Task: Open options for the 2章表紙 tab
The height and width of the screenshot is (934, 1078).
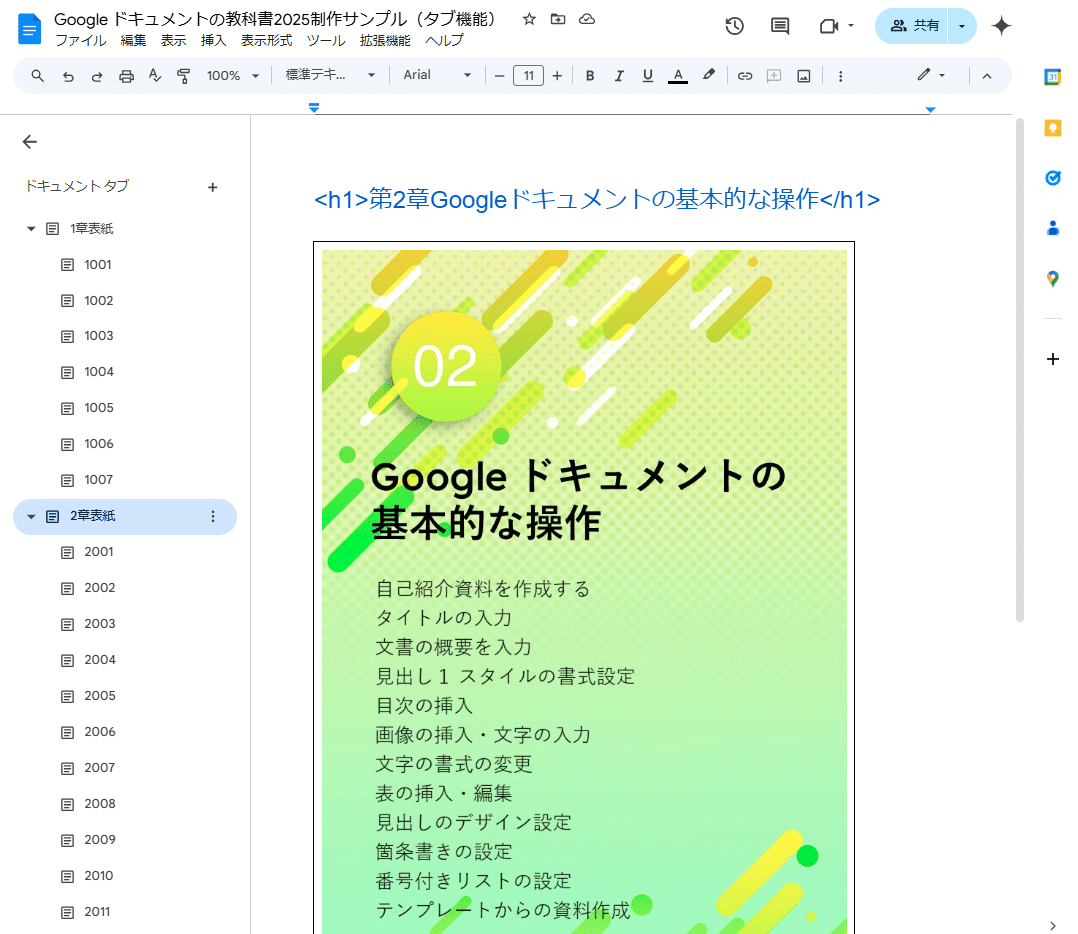Action: point(212,516)
